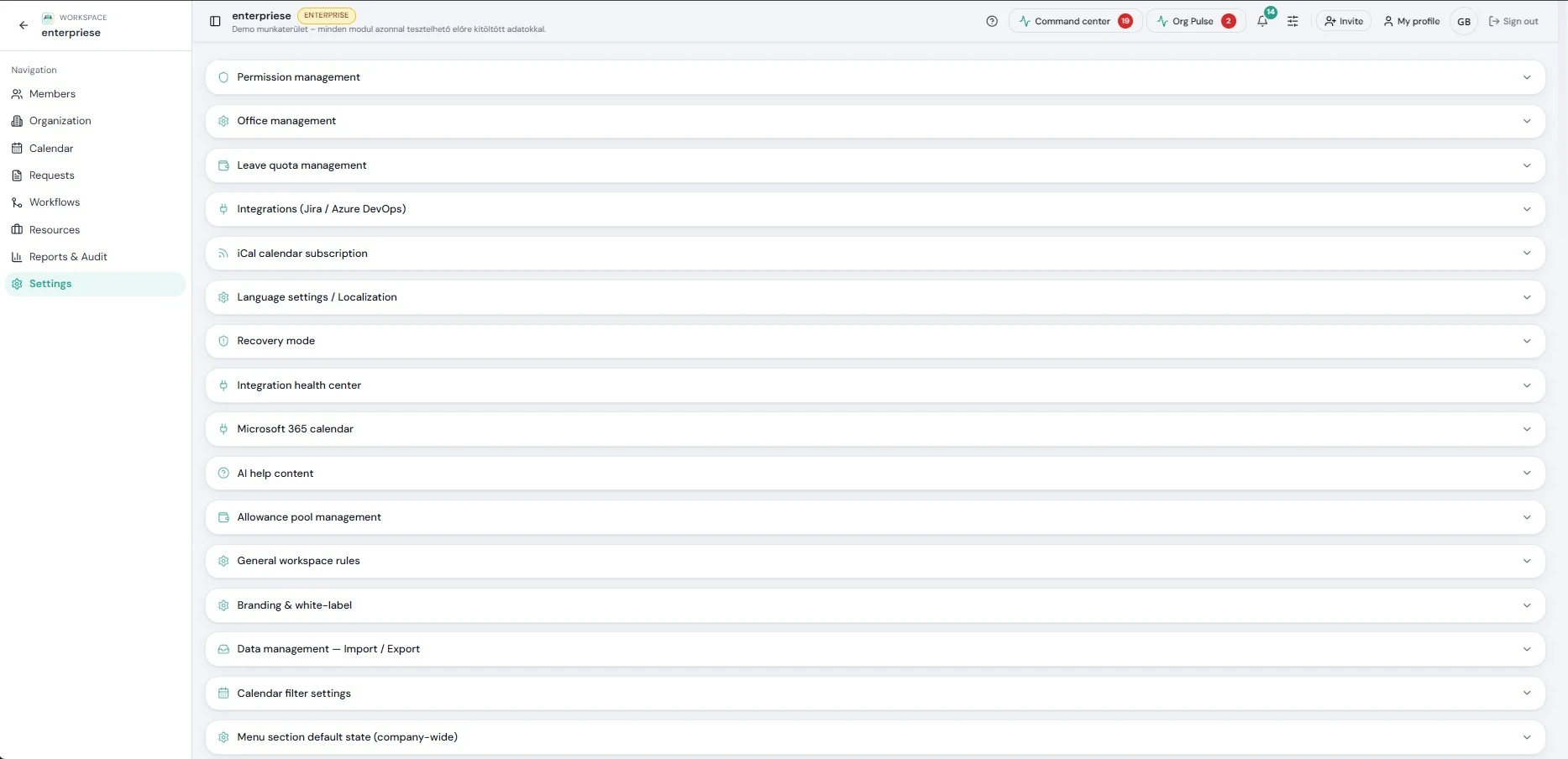
Task: Select Workflows in the sidebar
Action: point(95,202)
